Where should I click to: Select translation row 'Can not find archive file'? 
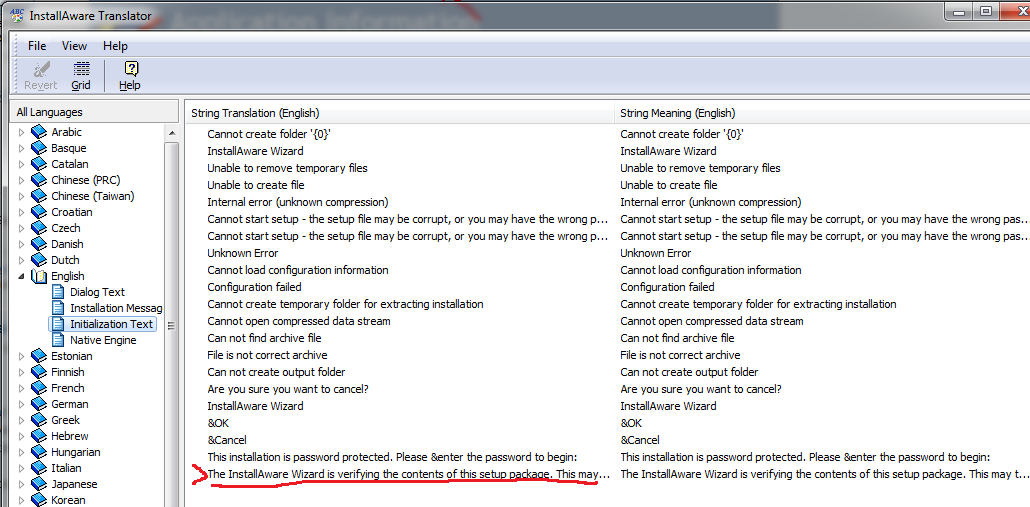pyautogui.click(x=264, y=338)
